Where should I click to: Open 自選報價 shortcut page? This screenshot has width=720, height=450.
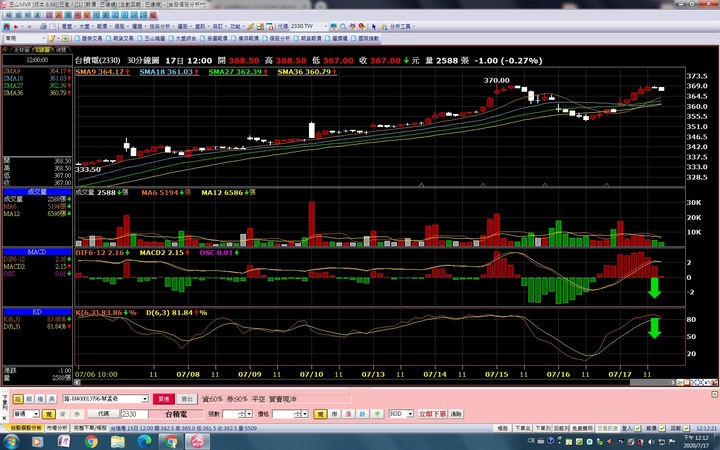coord(214,39)
